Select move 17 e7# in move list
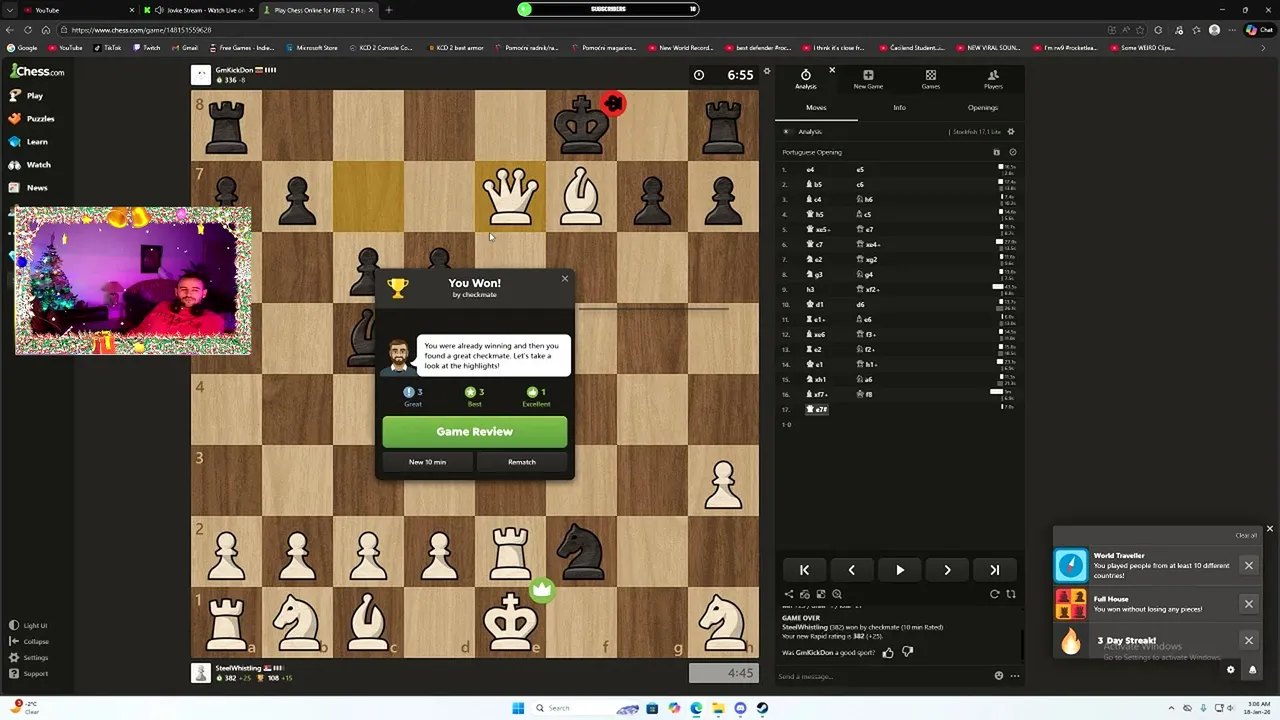This screenshot has width=1280, height=720. pos(818,409)
